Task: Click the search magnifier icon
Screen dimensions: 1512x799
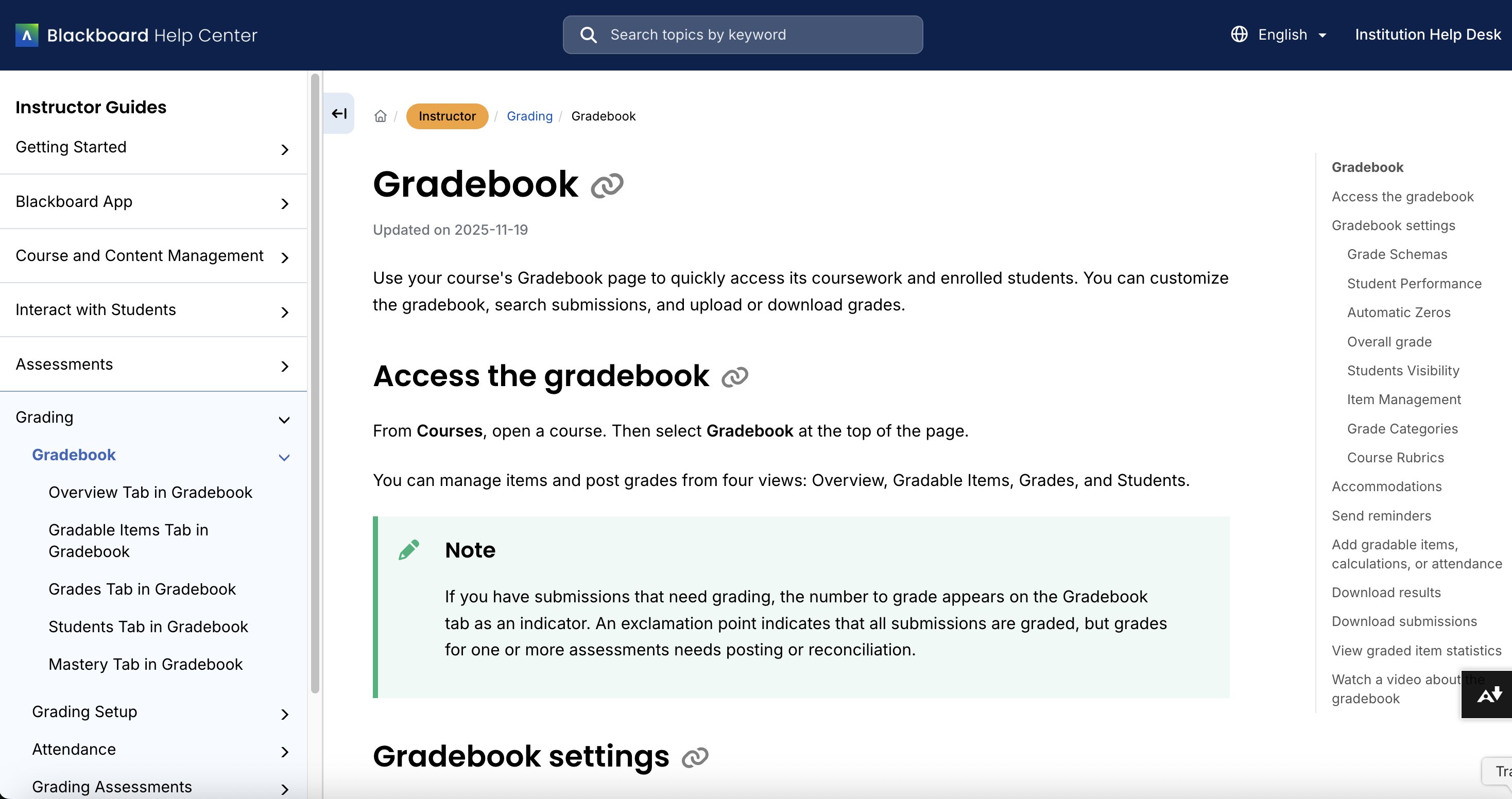Action: (x=588, y=35)
